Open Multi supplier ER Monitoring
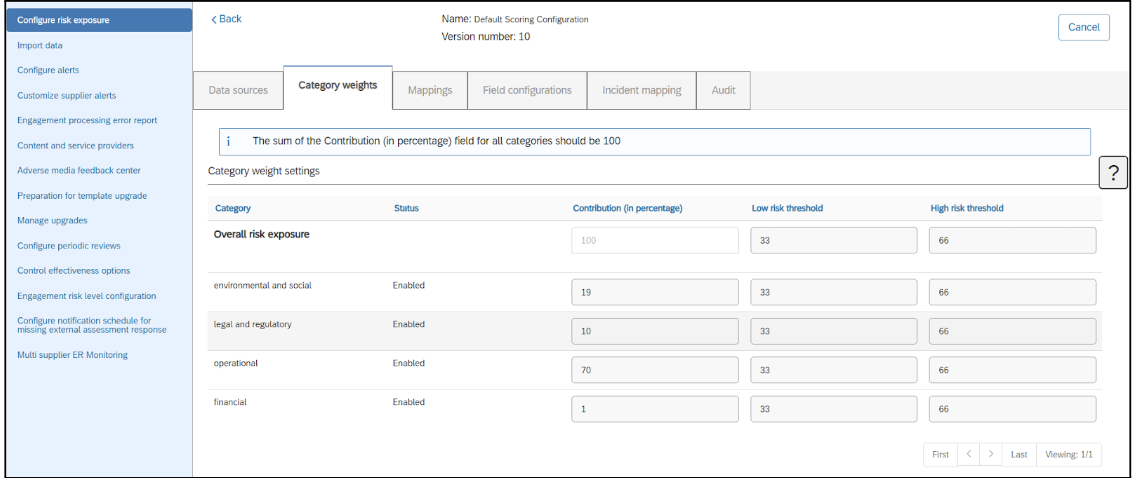Screen dimensions: 1132x478 [x=72, y=355]
